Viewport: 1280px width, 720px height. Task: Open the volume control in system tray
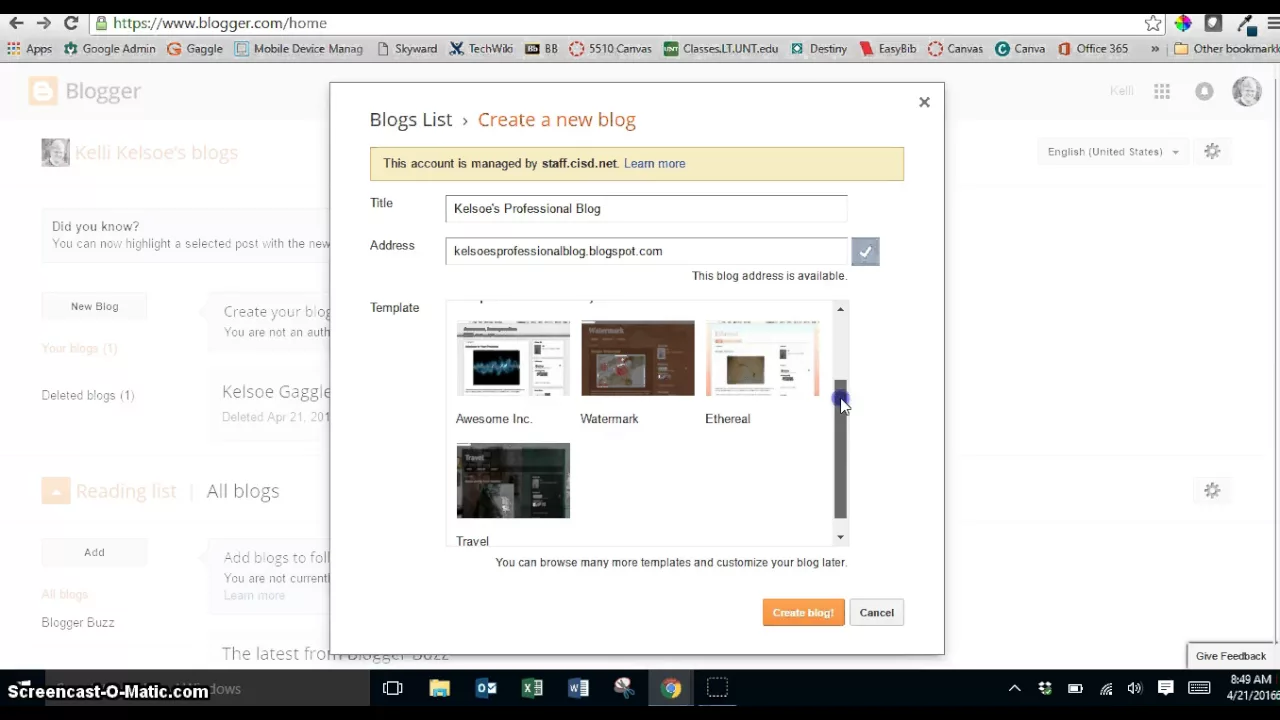1135,688
